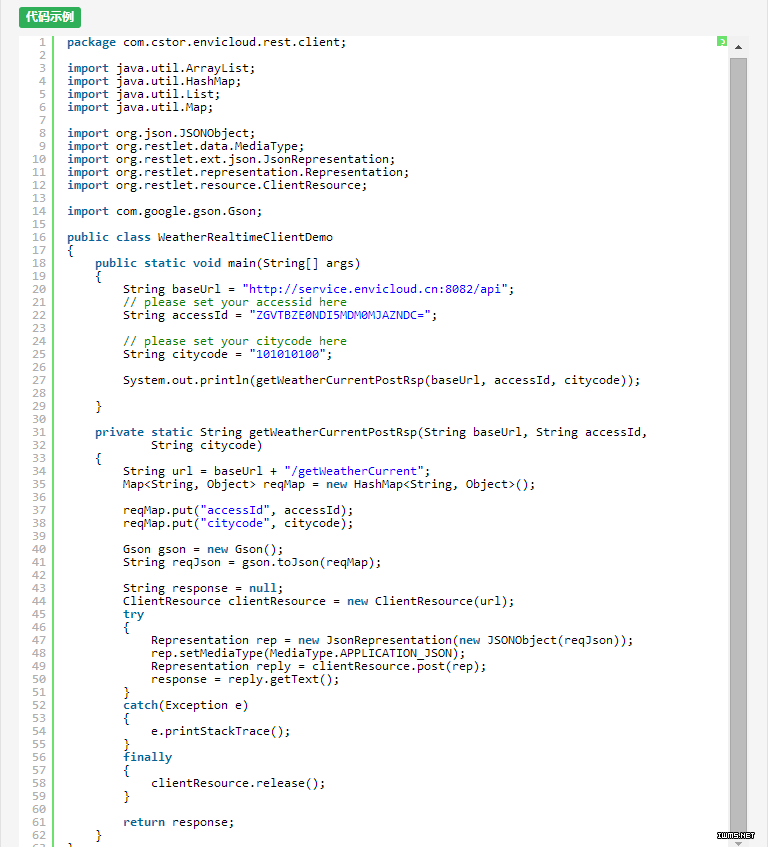Image resolution: width=769 pixels, height=847 pixels.
Task: Click the baseUrl string http://service.envicloud.cn:8082/api
Action: [375, 288]
